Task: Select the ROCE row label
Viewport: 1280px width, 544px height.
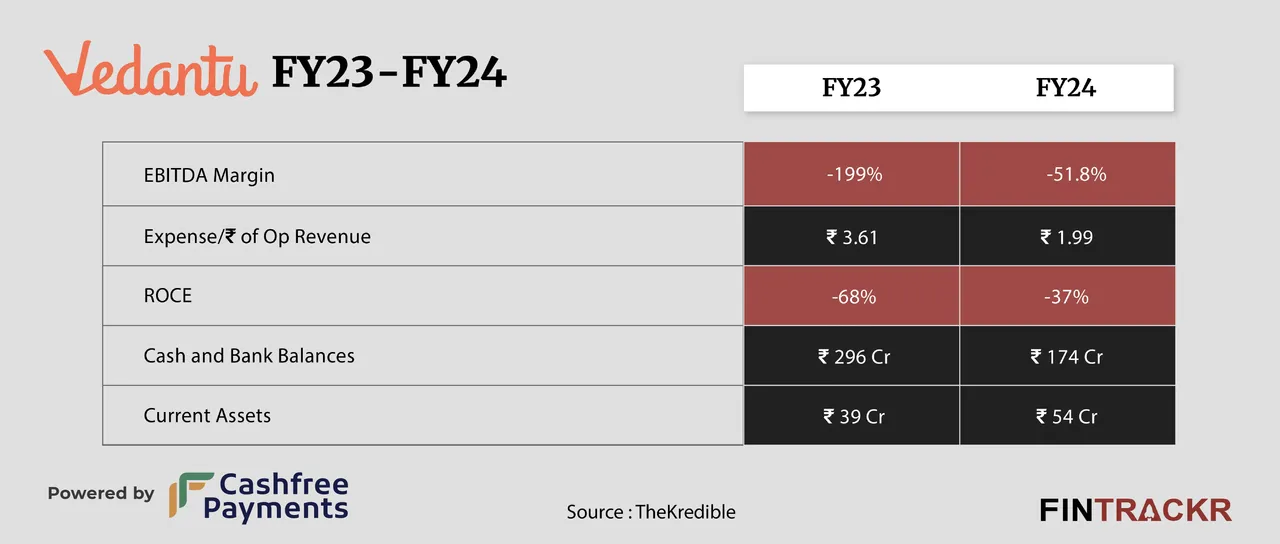Action: coord(167,296)
